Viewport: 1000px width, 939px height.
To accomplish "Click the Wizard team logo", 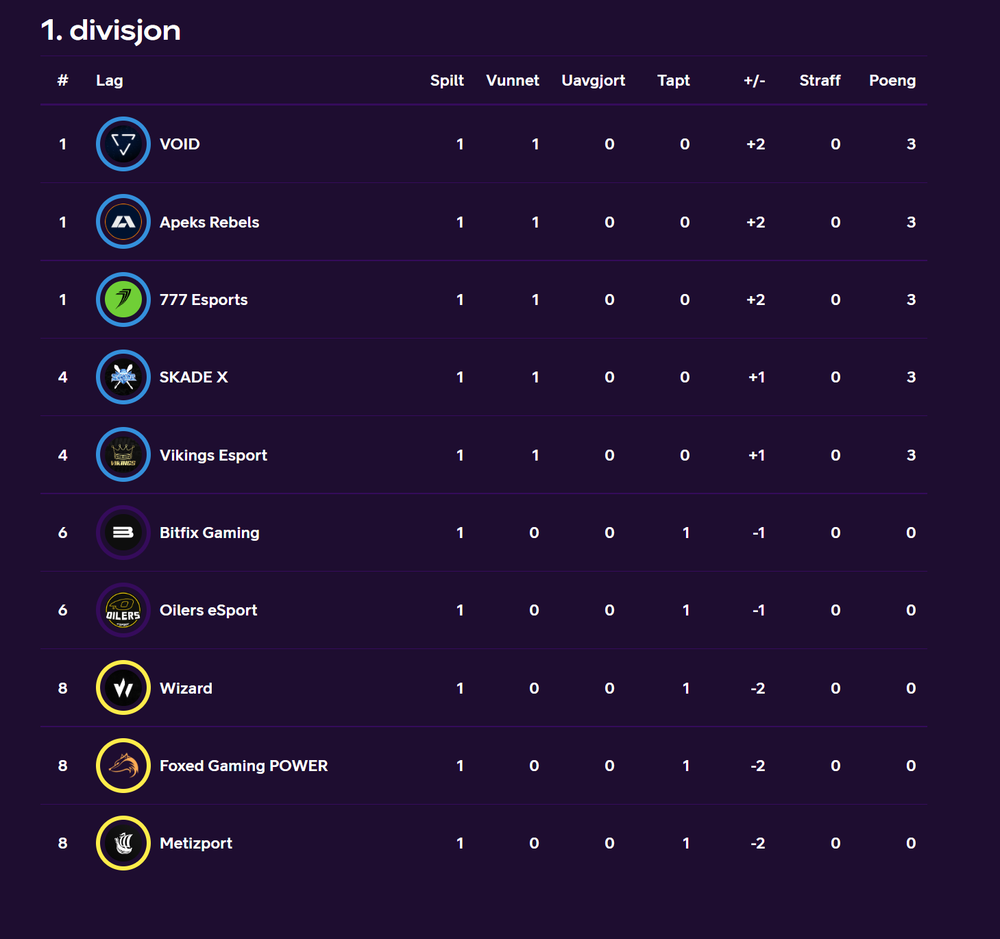I will (x=123, y=688).
